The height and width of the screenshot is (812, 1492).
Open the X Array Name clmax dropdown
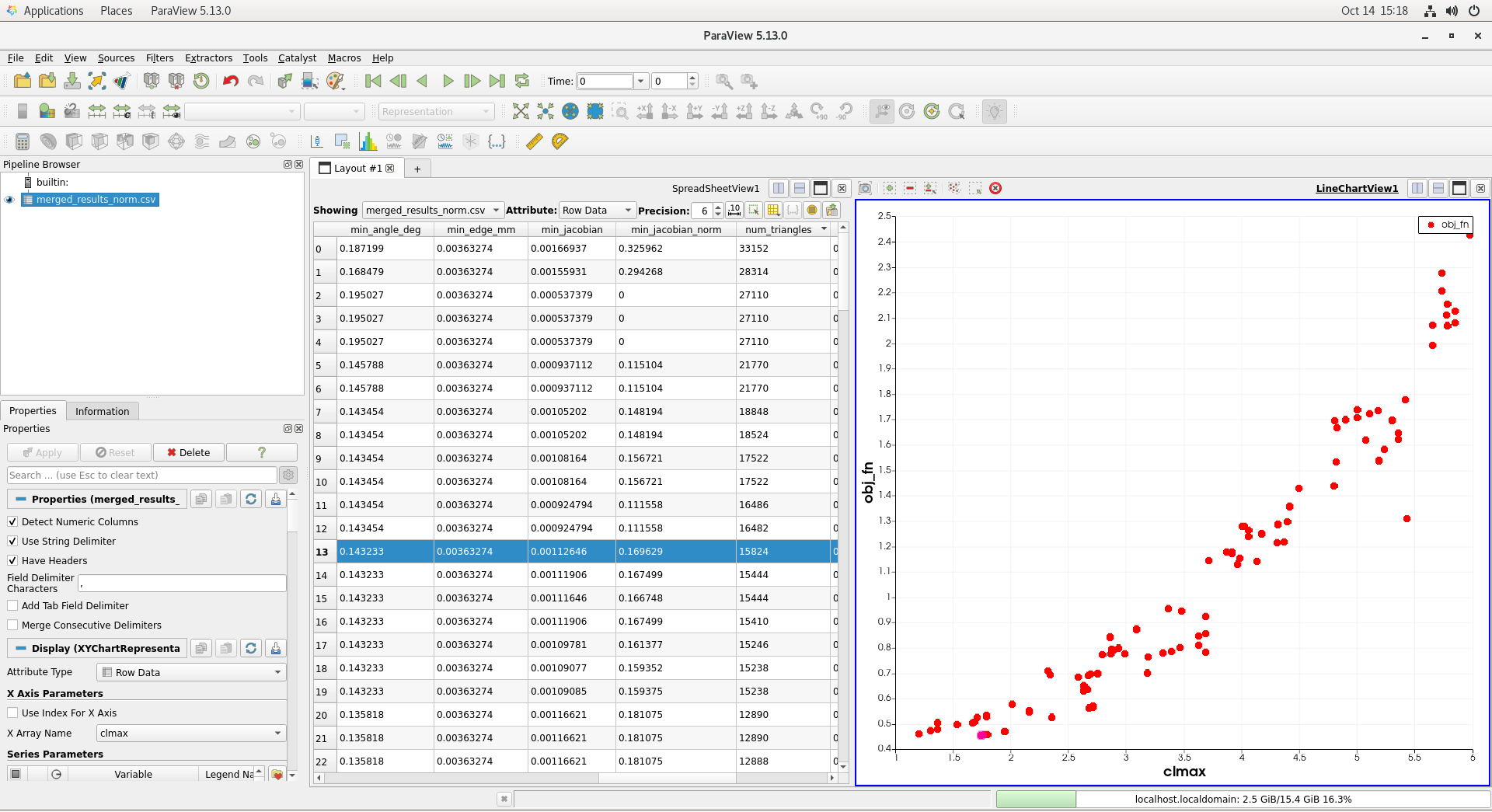pos(191,734)
